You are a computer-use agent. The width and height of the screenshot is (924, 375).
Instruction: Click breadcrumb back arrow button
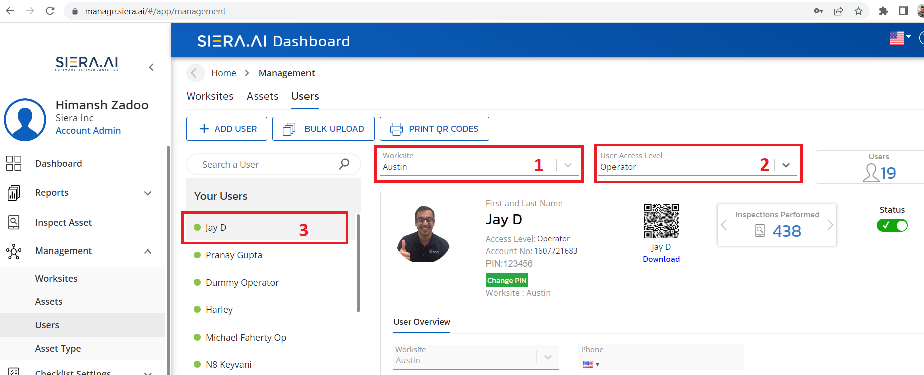196,73
